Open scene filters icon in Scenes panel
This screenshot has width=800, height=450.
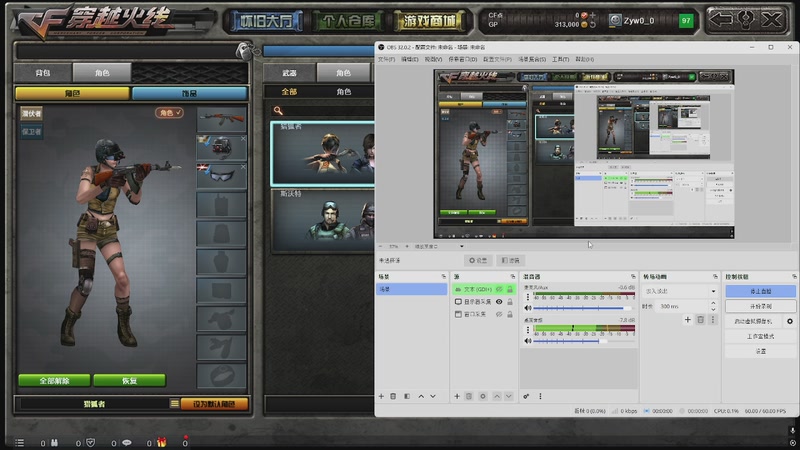tap(407, 396)
